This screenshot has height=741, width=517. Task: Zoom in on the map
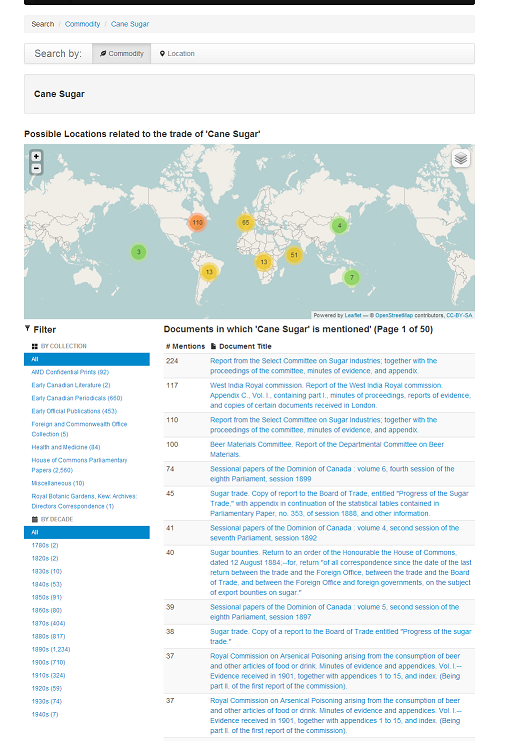36,156
